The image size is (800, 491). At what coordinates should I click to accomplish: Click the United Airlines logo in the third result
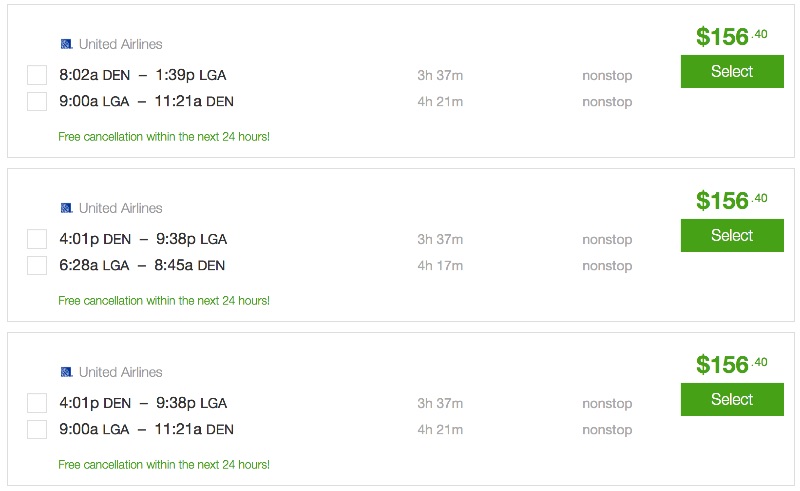point(66,372)
